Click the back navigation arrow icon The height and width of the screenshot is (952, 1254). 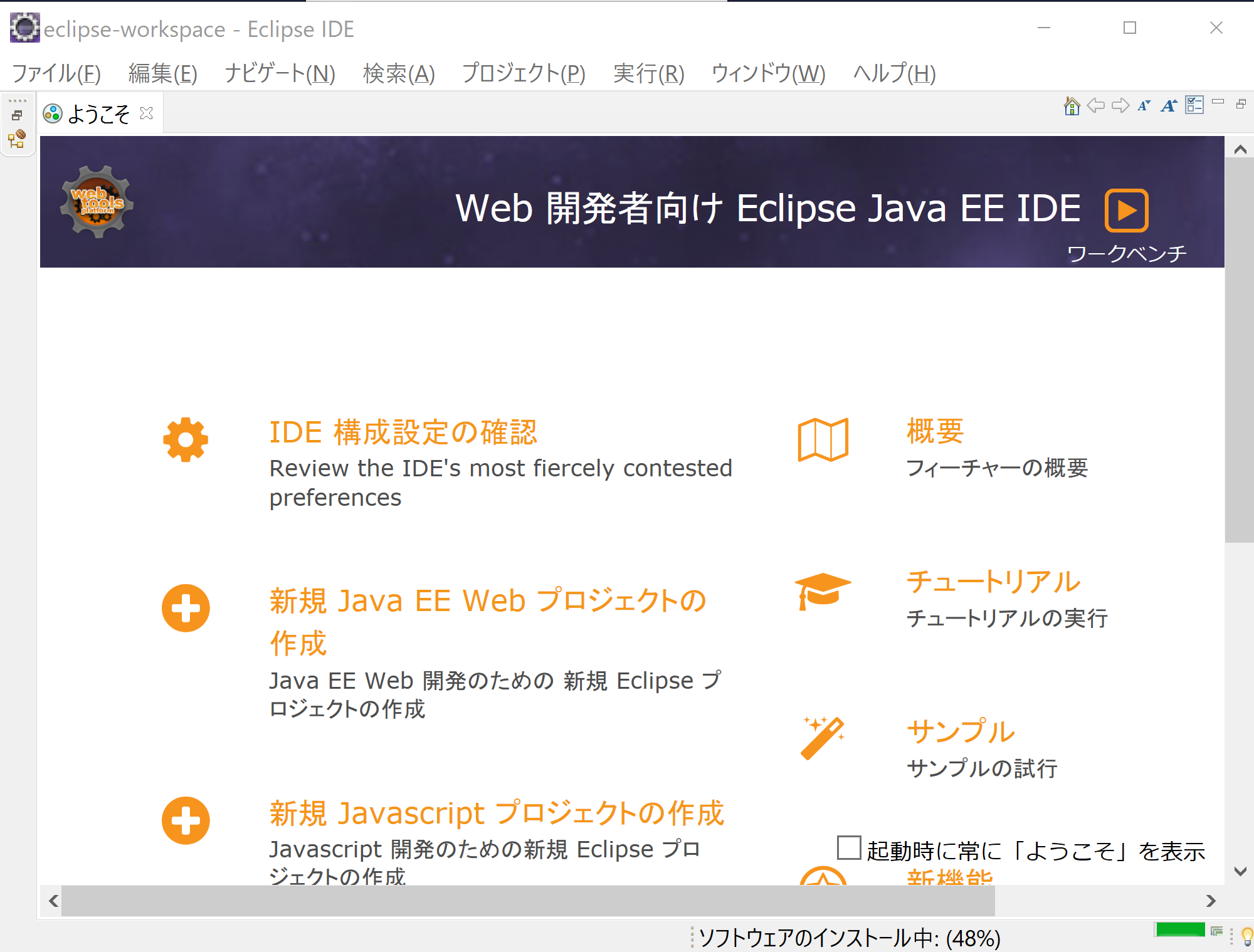coord(1095,105)
